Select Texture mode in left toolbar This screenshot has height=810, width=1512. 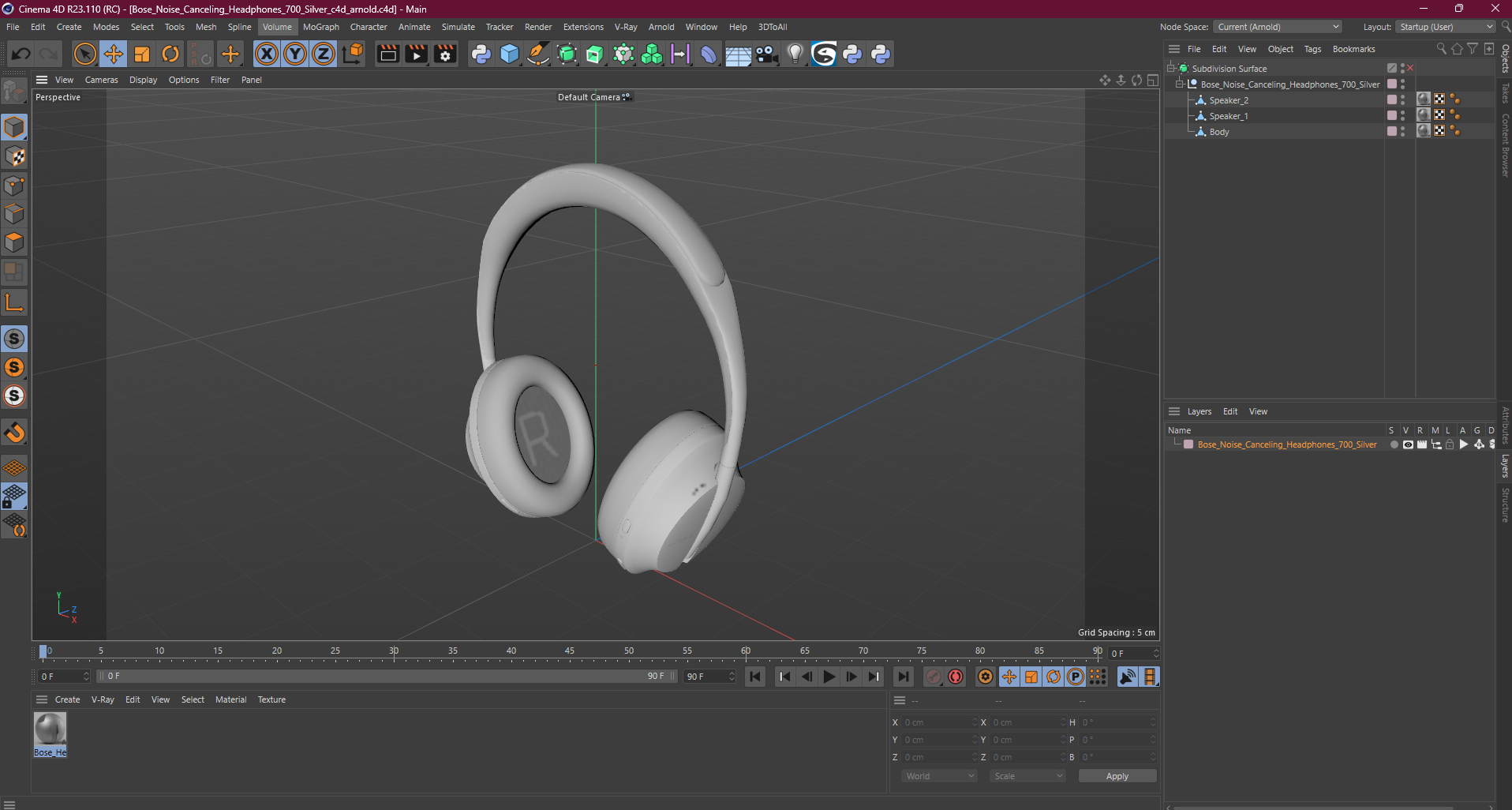[x=14, y=156]
